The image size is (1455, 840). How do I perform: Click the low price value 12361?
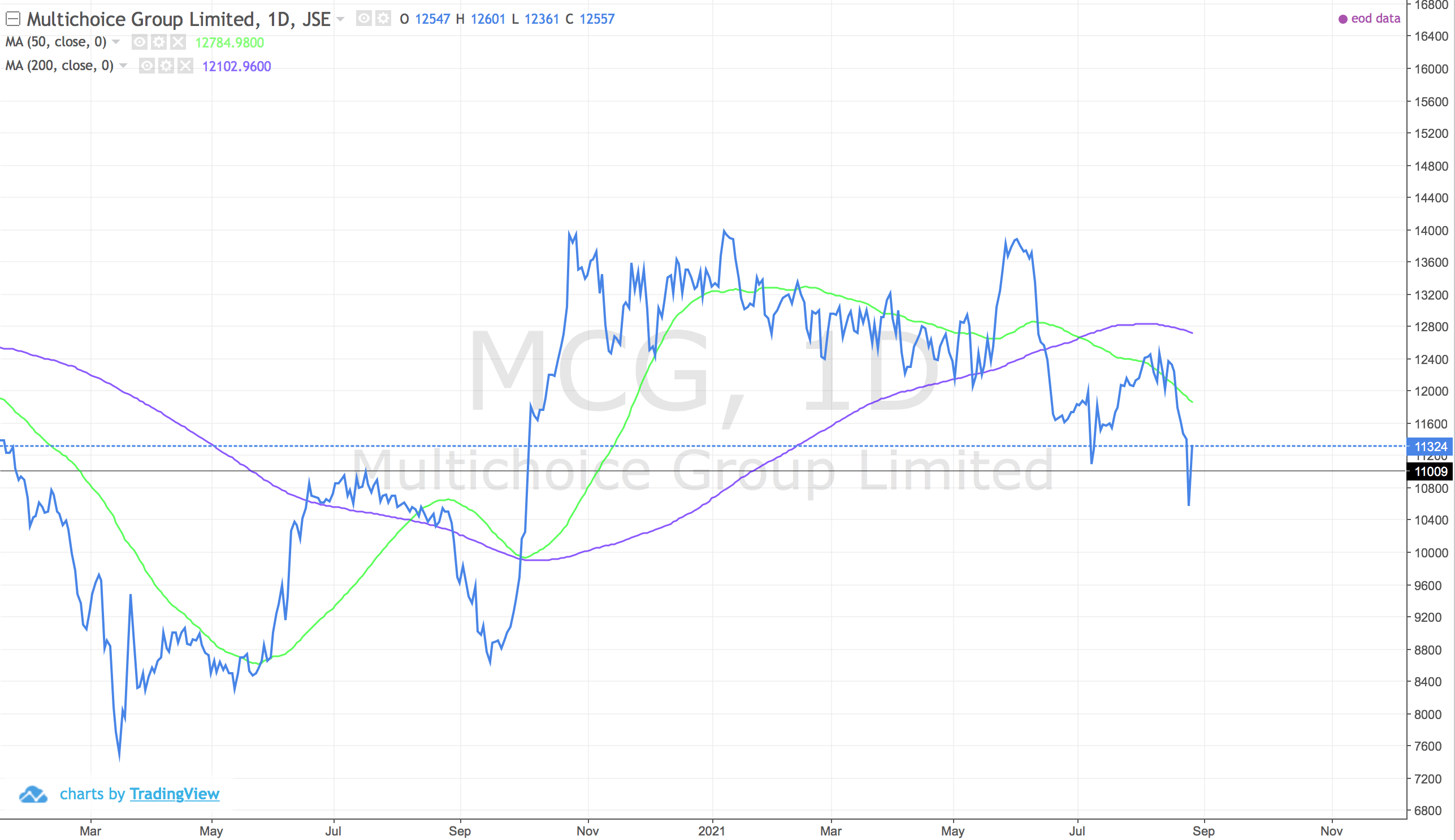pos(541,19)
